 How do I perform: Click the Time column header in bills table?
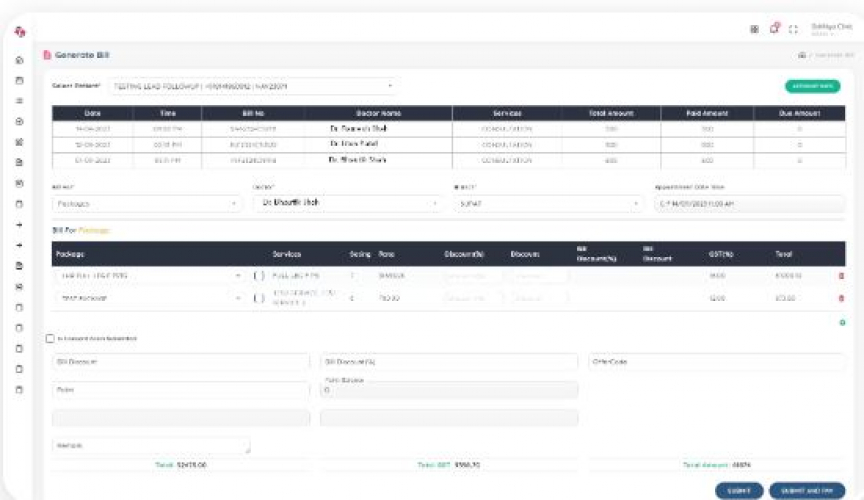(168, 113)
